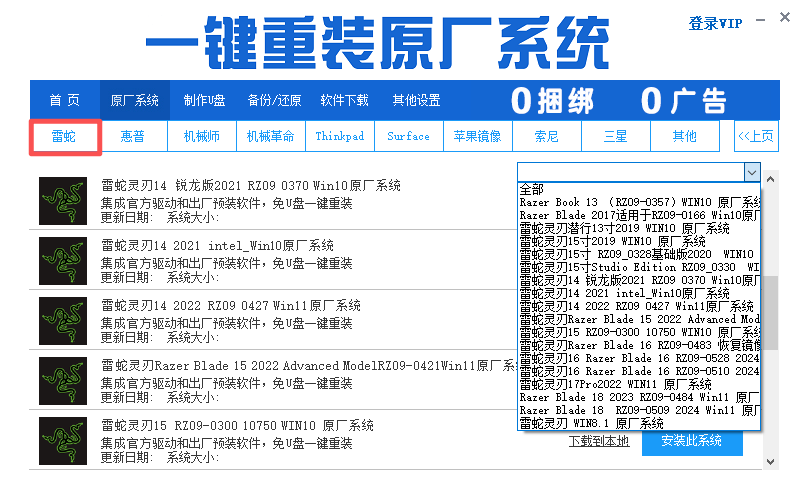Select list title 雷蛇灵刃14 锐龙版2021 RZ09 0370
Screen dimensions: 808x498
(250, 186)
